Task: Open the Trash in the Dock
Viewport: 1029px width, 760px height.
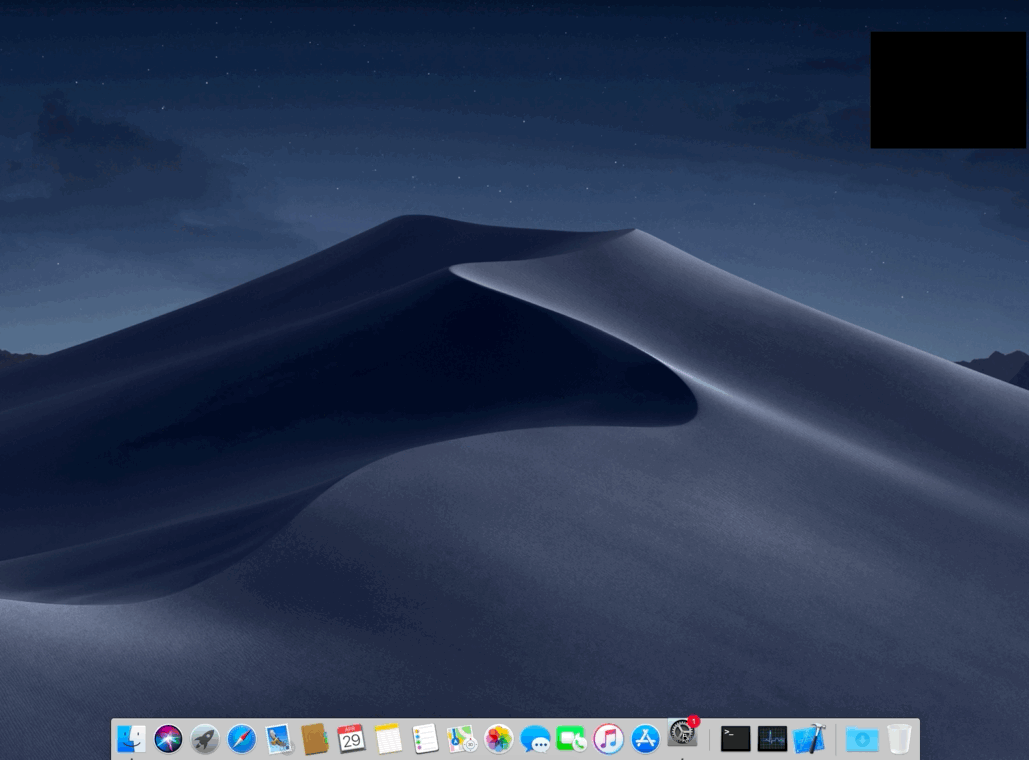Action: [x=899, y=739]
